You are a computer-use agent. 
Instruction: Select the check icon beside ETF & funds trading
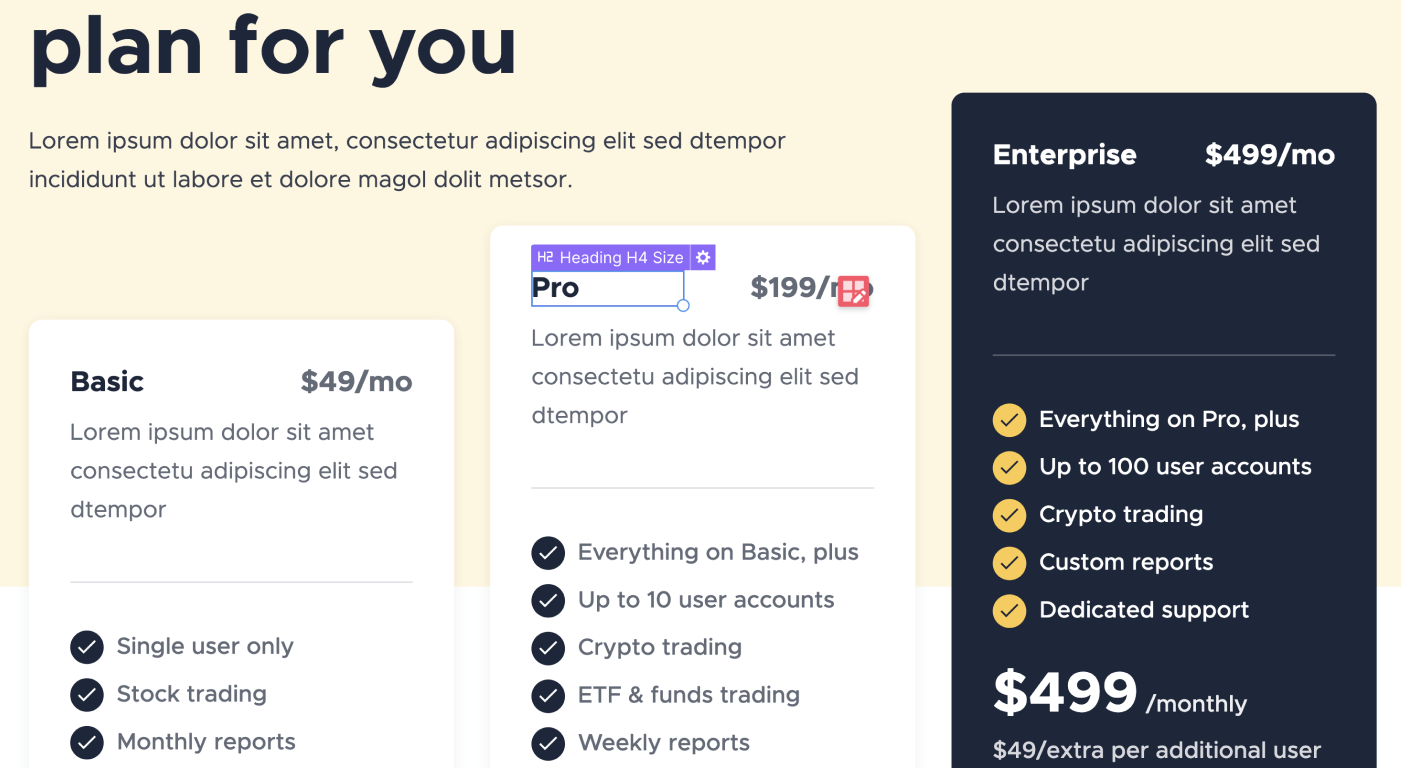pyautogui.click(x=548, y=696)
